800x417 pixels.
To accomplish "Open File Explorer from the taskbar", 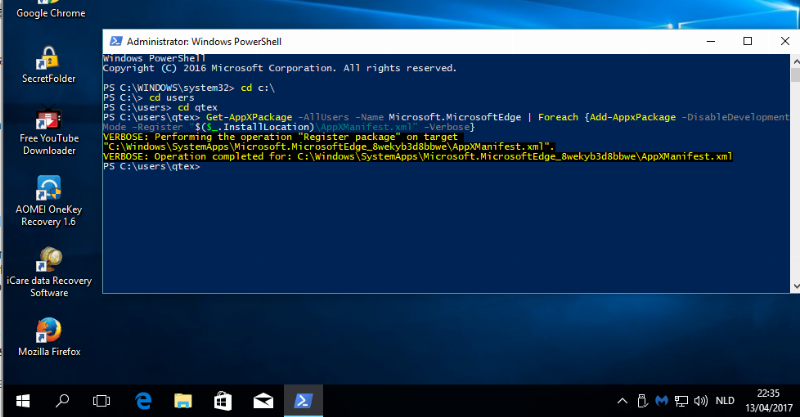I will click(182, 401).
